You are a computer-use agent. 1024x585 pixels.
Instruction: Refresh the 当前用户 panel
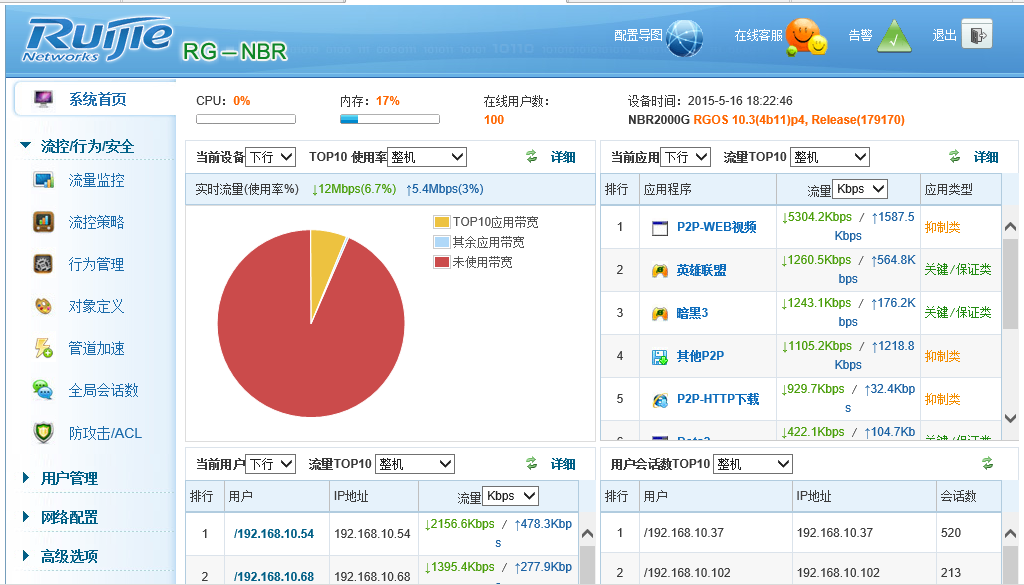532,463
